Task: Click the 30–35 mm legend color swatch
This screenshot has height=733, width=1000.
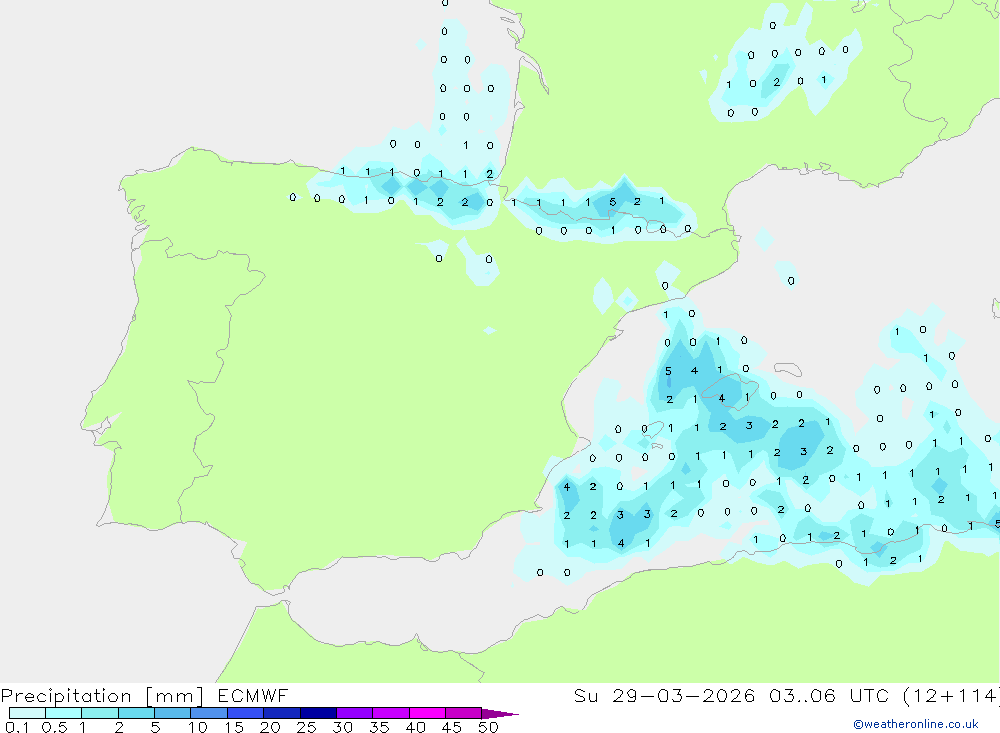Action: pyautogui.click(x=354, y=713)
